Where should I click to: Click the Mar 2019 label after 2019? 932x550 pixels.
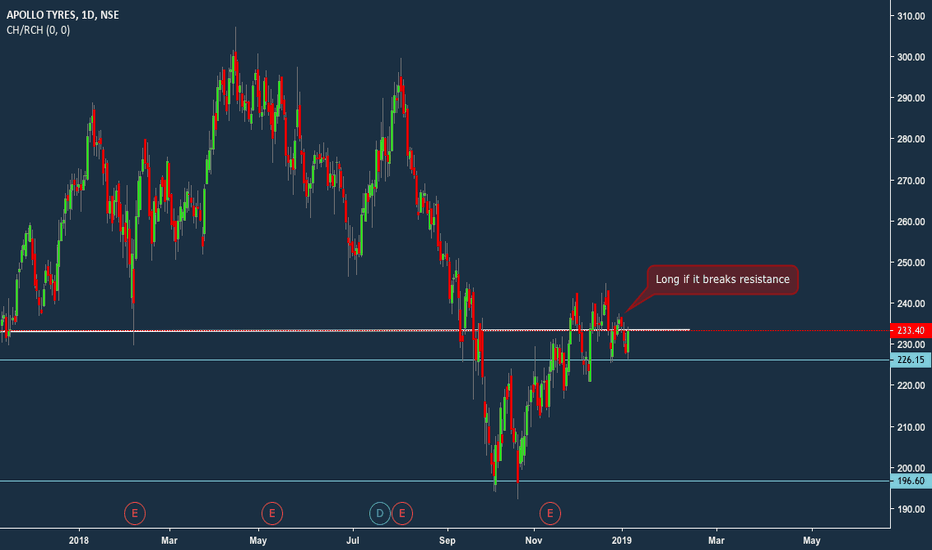click(716, 540)
